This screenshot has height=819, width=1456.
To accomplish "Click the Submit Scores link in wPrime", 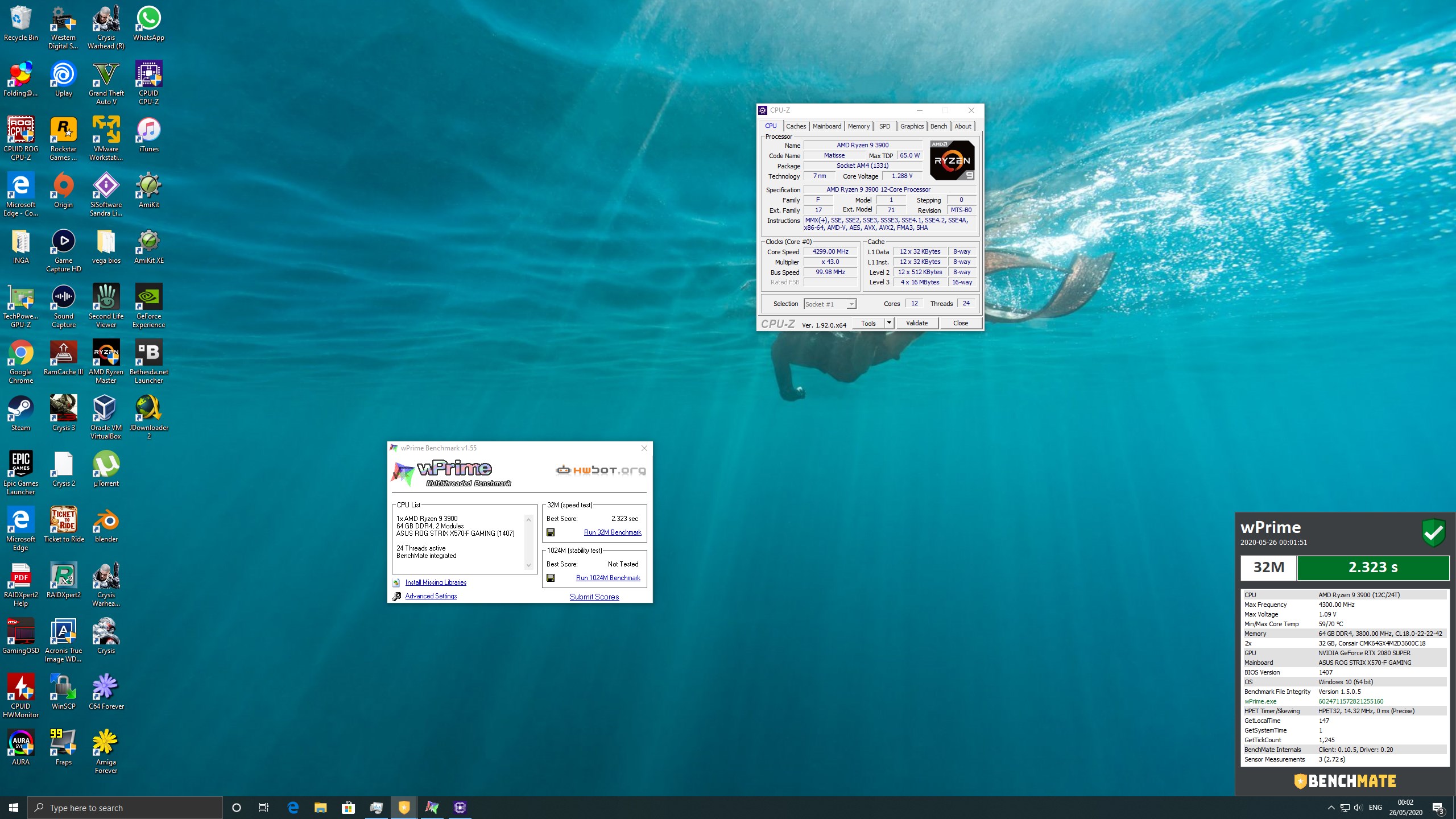I will click(x=594, y=597).
